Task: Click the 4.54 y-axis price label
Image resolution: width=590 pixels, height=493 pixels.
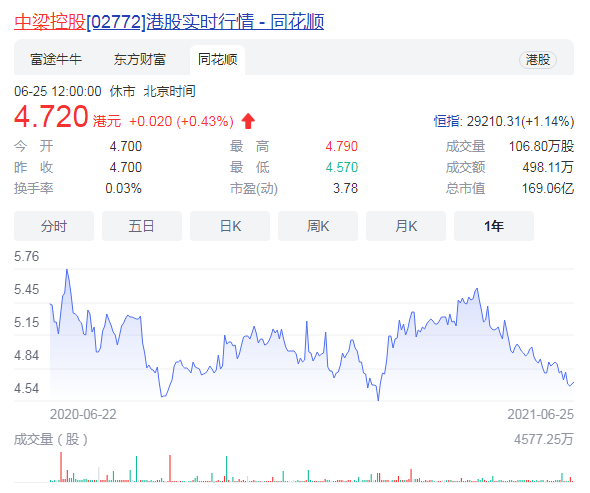Action: pos(26,388)
